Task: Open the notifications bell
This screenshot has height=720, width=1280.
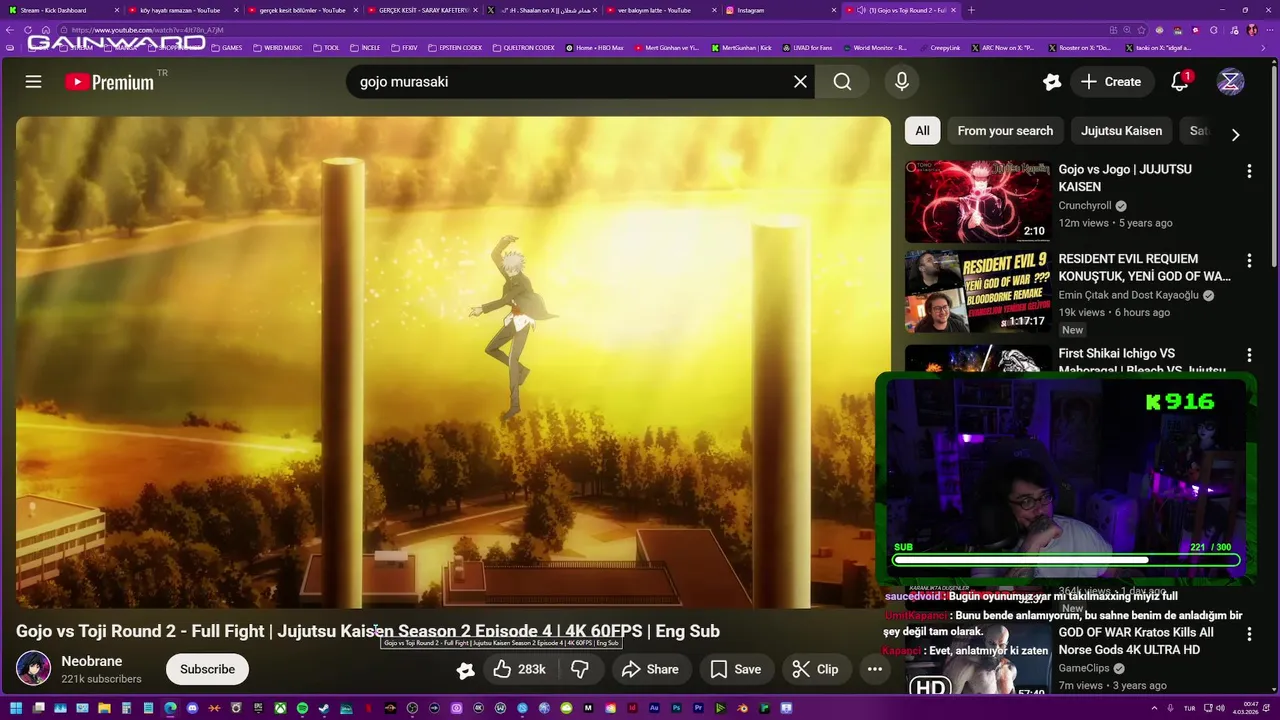Action: coord(1180,82)
